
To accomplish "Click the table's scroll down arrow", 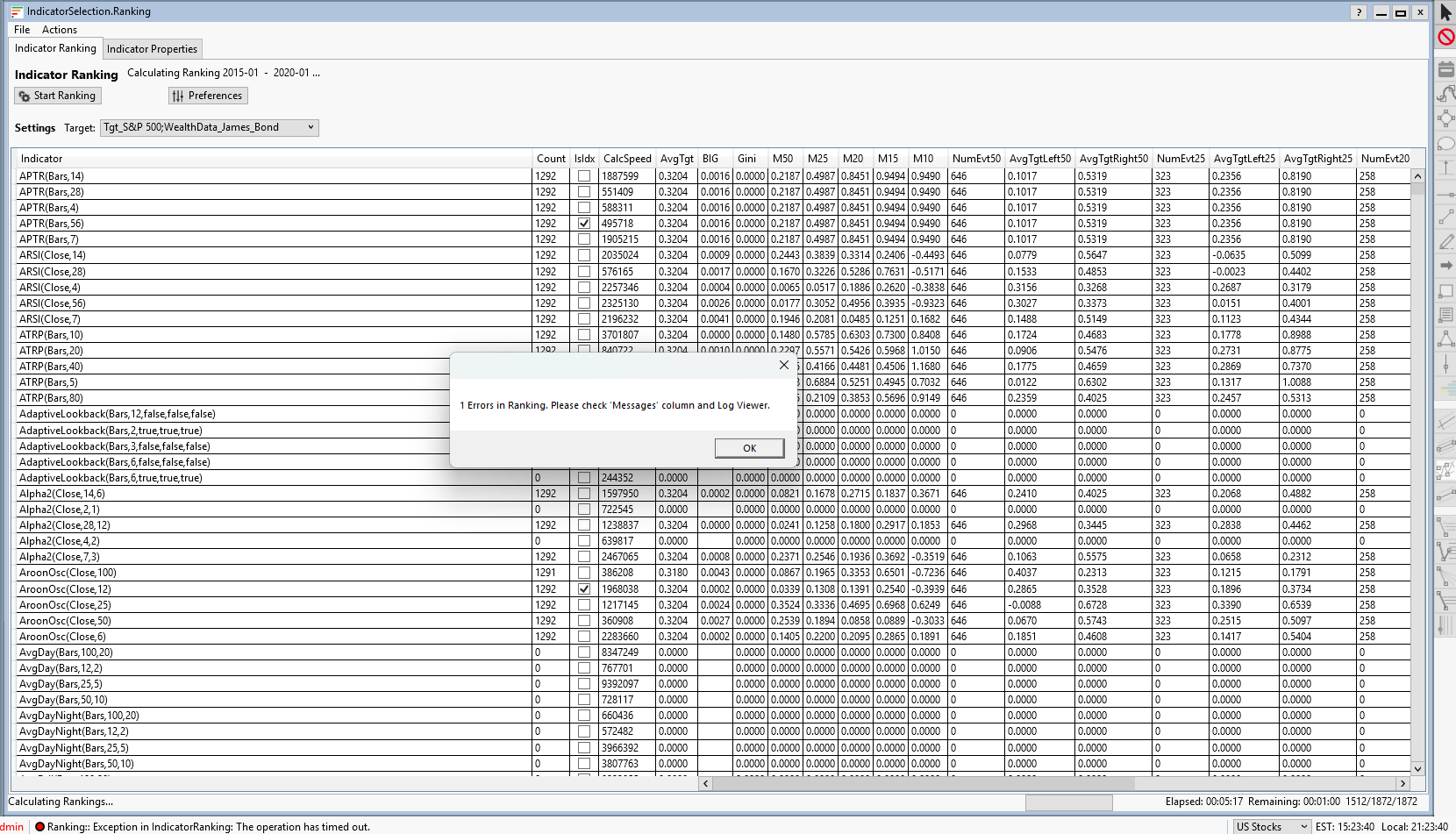I will (x=1417, y=768).
